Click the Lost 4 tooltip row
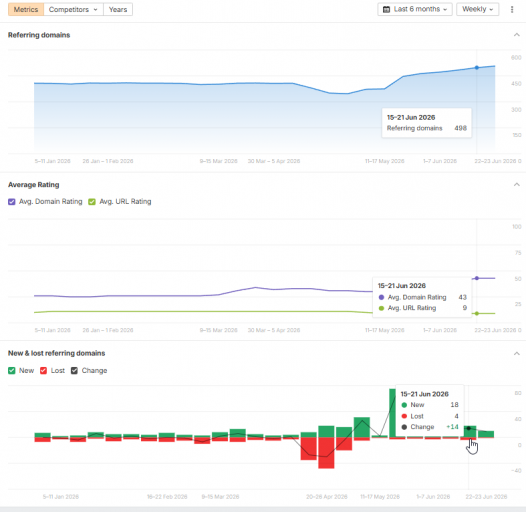526x512 pixels. point(430,416)
